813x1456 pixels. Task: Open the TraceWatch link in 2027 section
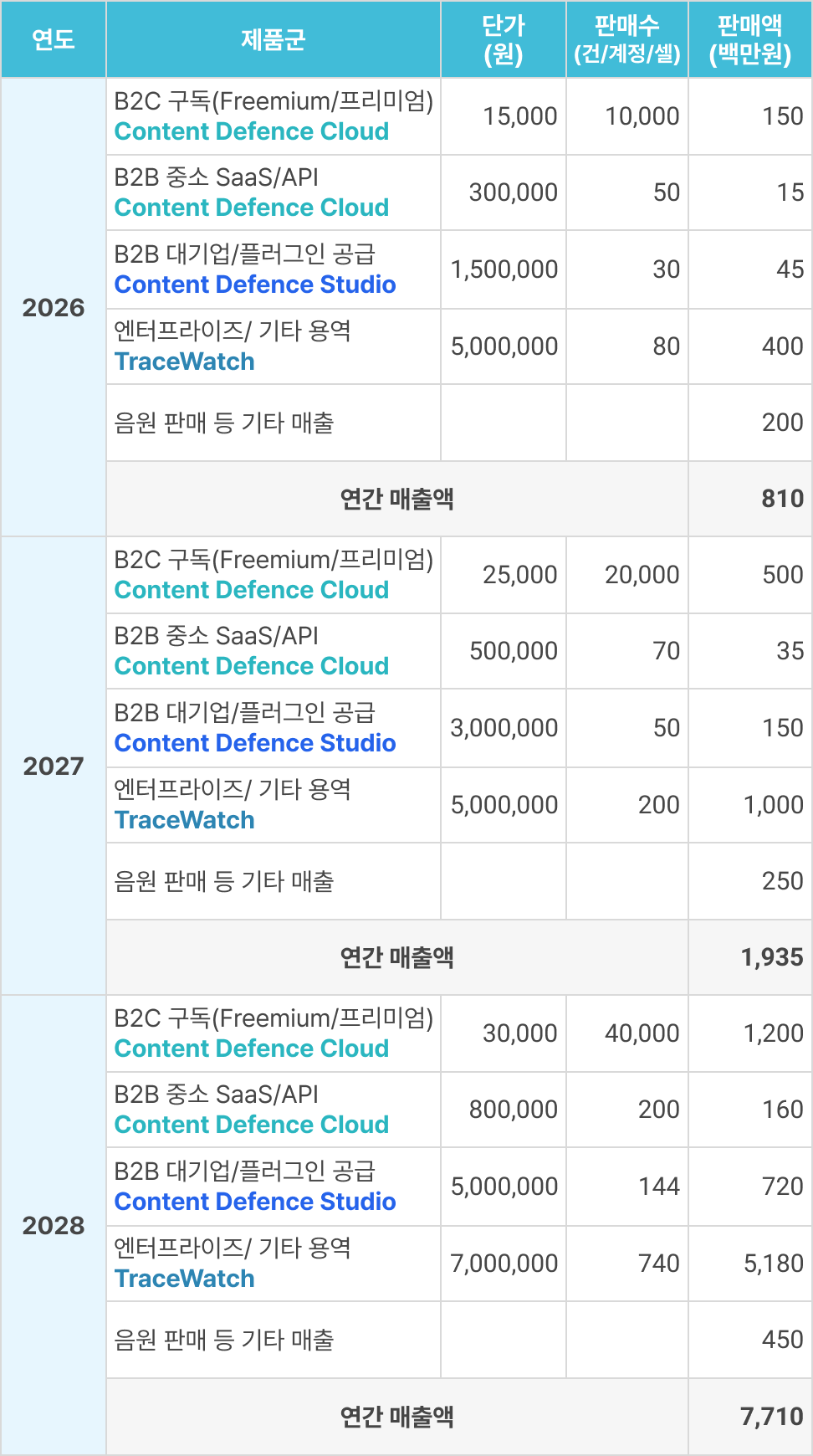tap(185, 820)
